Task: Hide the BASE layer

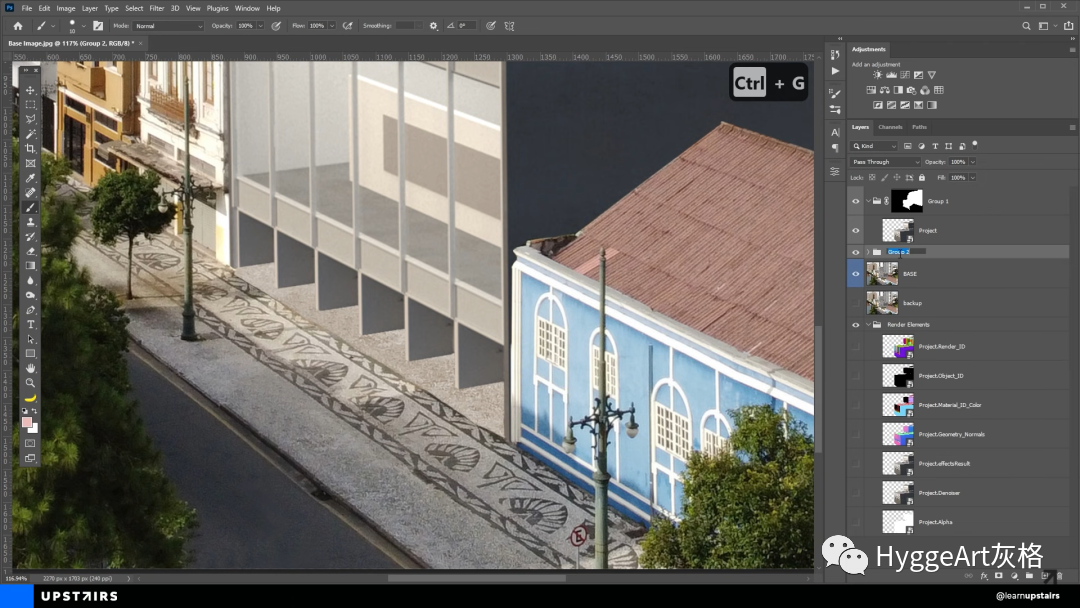Action: tap(855, 274)
